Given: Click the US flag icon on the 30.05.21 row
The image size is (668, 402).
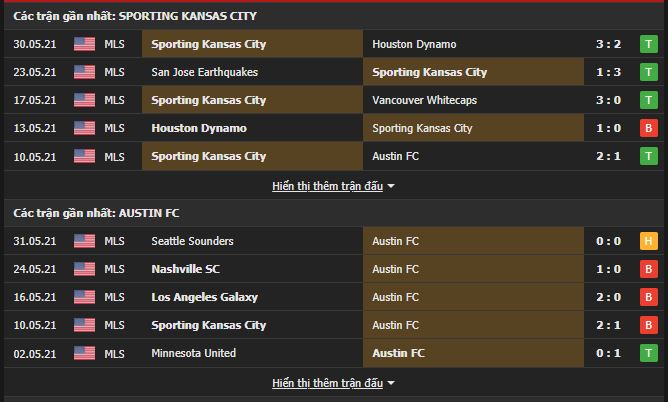Looking at the screenshot, I should (x=84, y=44).
